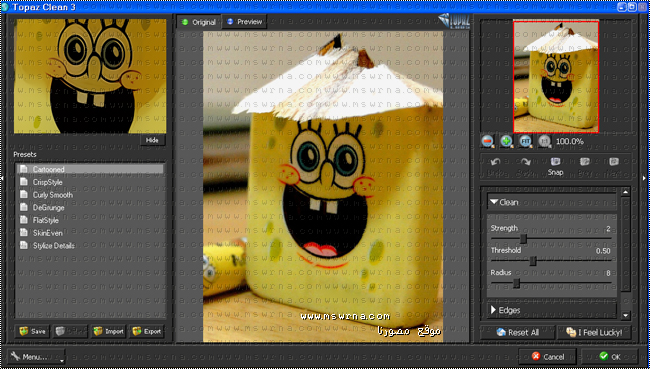Select the Cartooned preset
Viewport: 650px width, 369px height.
coord(90,169)
